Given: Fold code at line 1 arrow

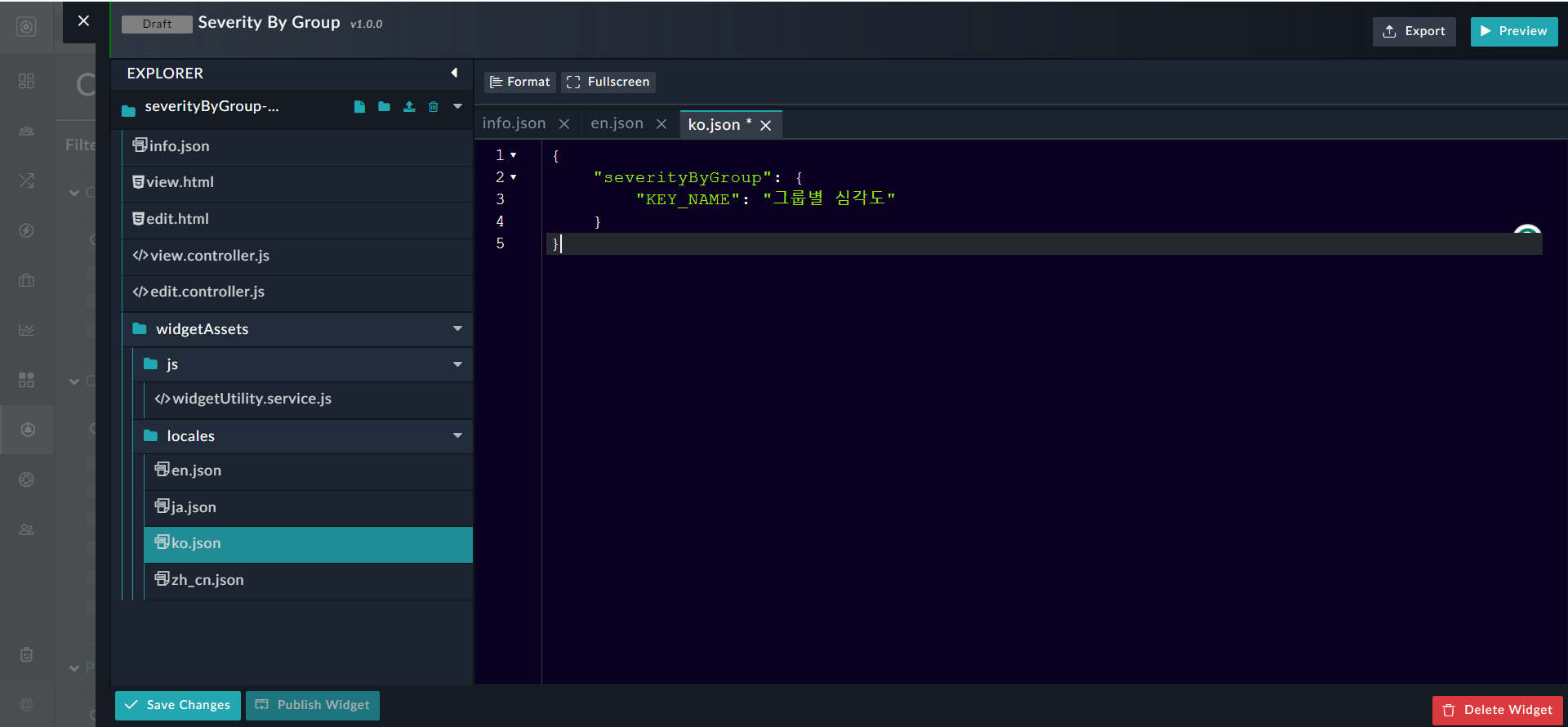Looking at the screenshot, I should pyautogui.click(x=514, y=155).
